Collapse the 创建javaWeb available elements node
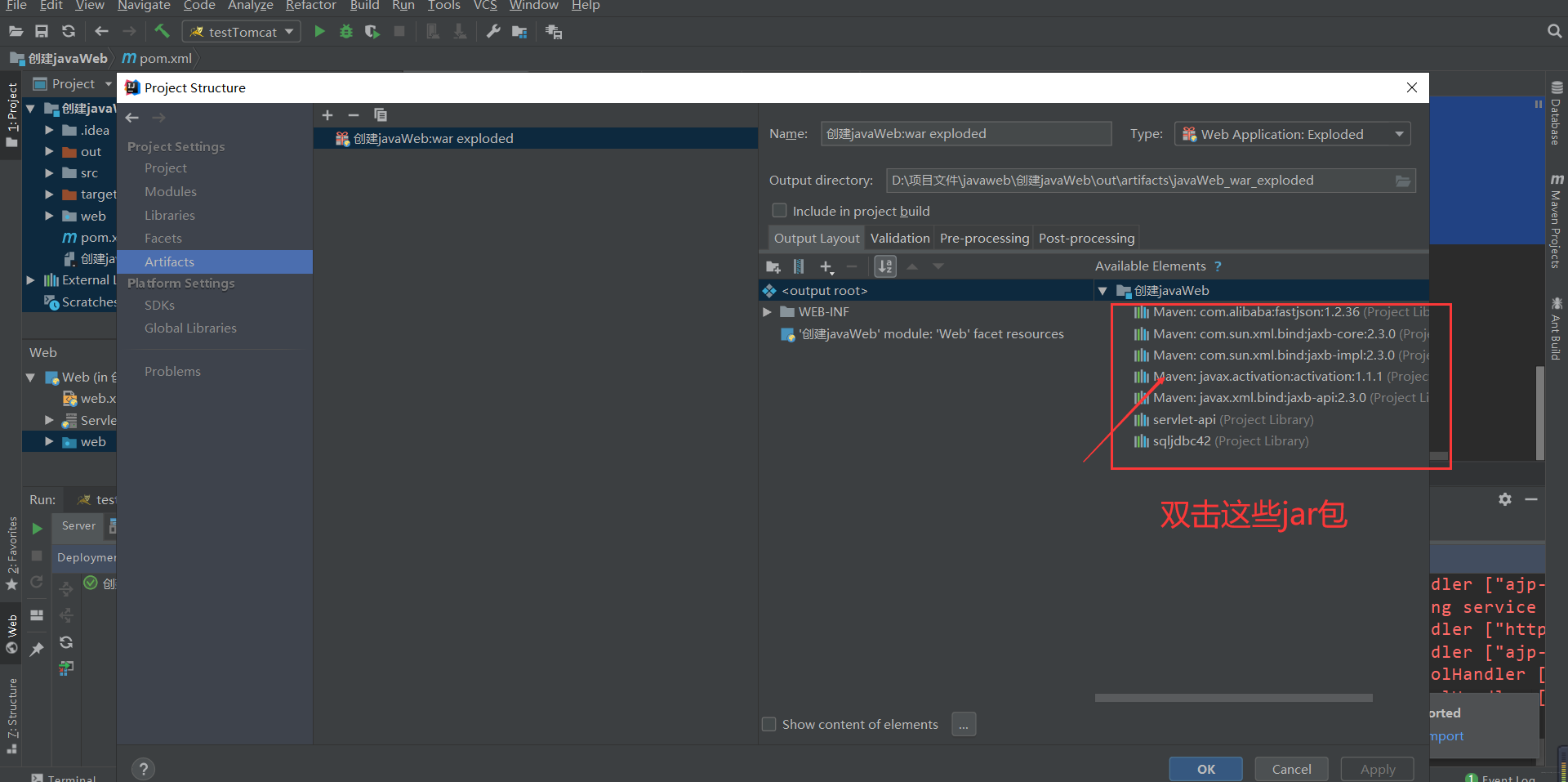This screenshot has width=1568, height=782. (1102, 291)
